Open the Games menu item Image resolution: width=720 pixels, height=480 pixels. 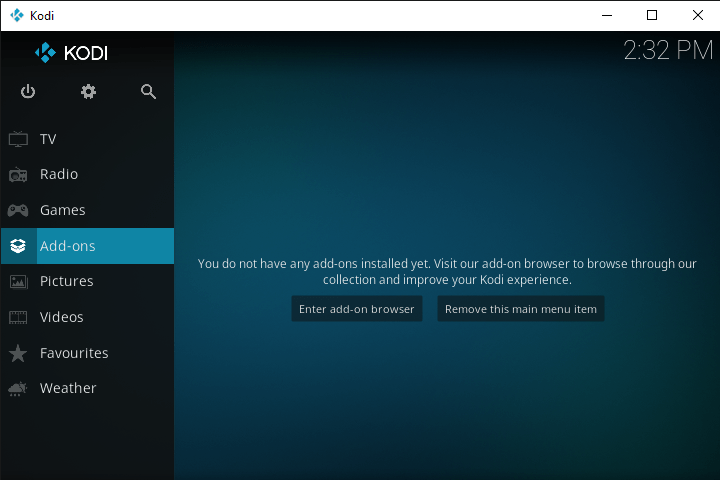point(87,210)
